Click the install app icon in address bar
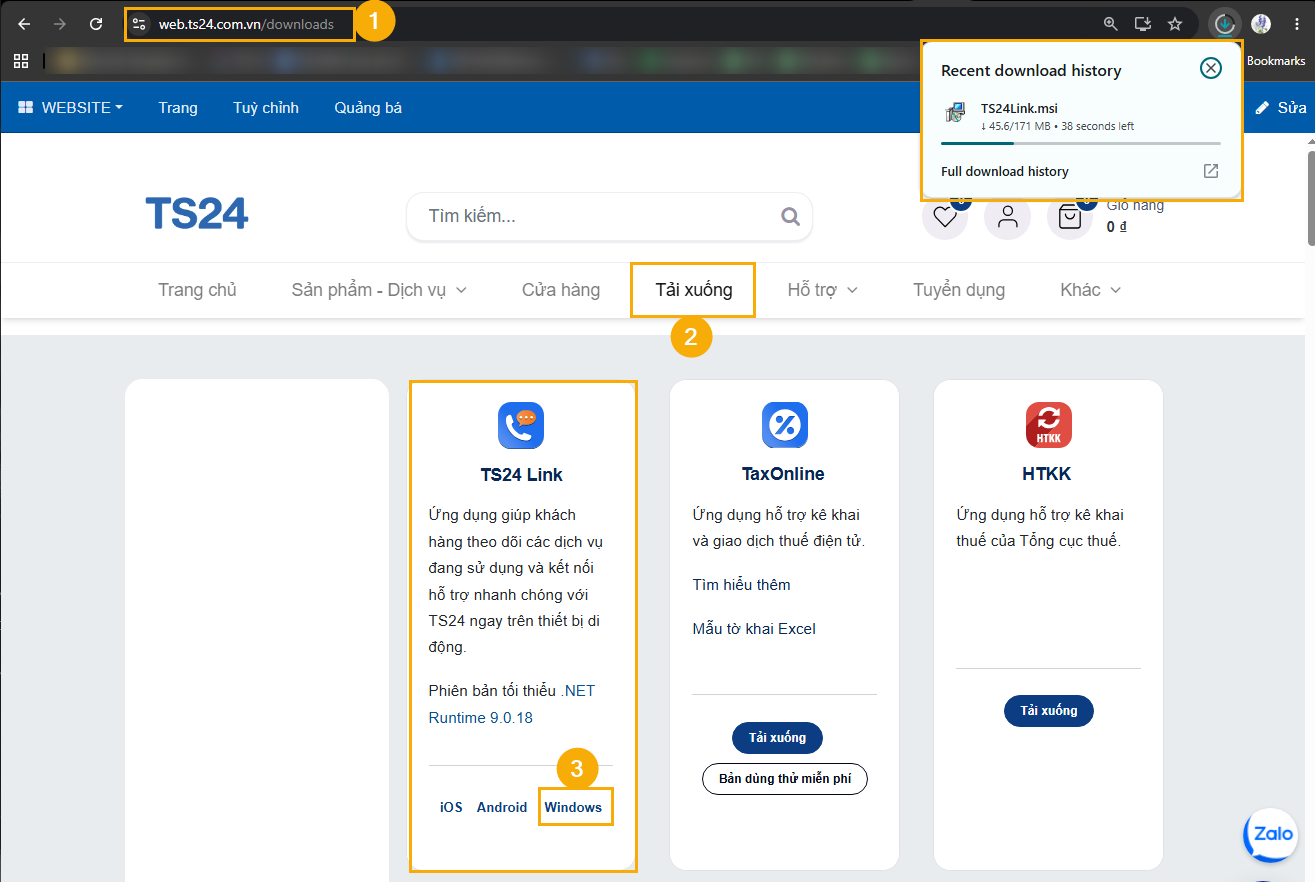Viewport: 1315px width, 882px height. click(1142, 24)
